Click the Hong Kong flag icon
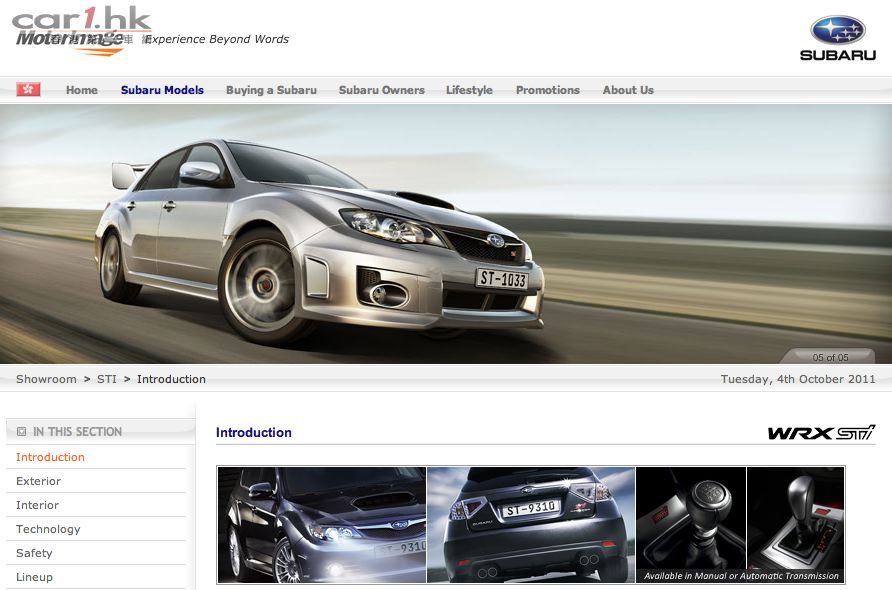 (28, 89)
